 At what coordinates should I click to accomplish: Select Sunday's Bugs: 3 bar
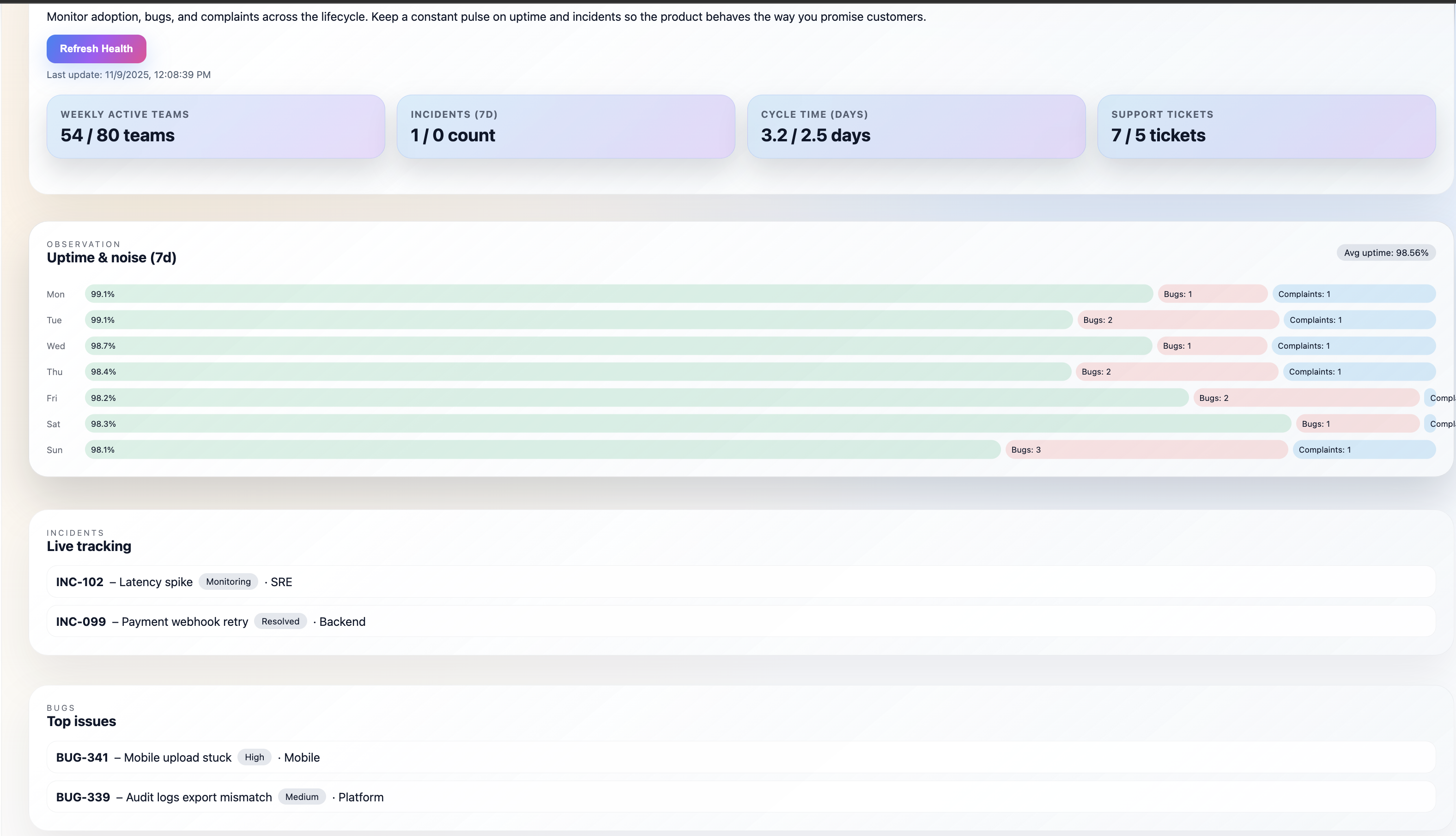(1146, 449)
